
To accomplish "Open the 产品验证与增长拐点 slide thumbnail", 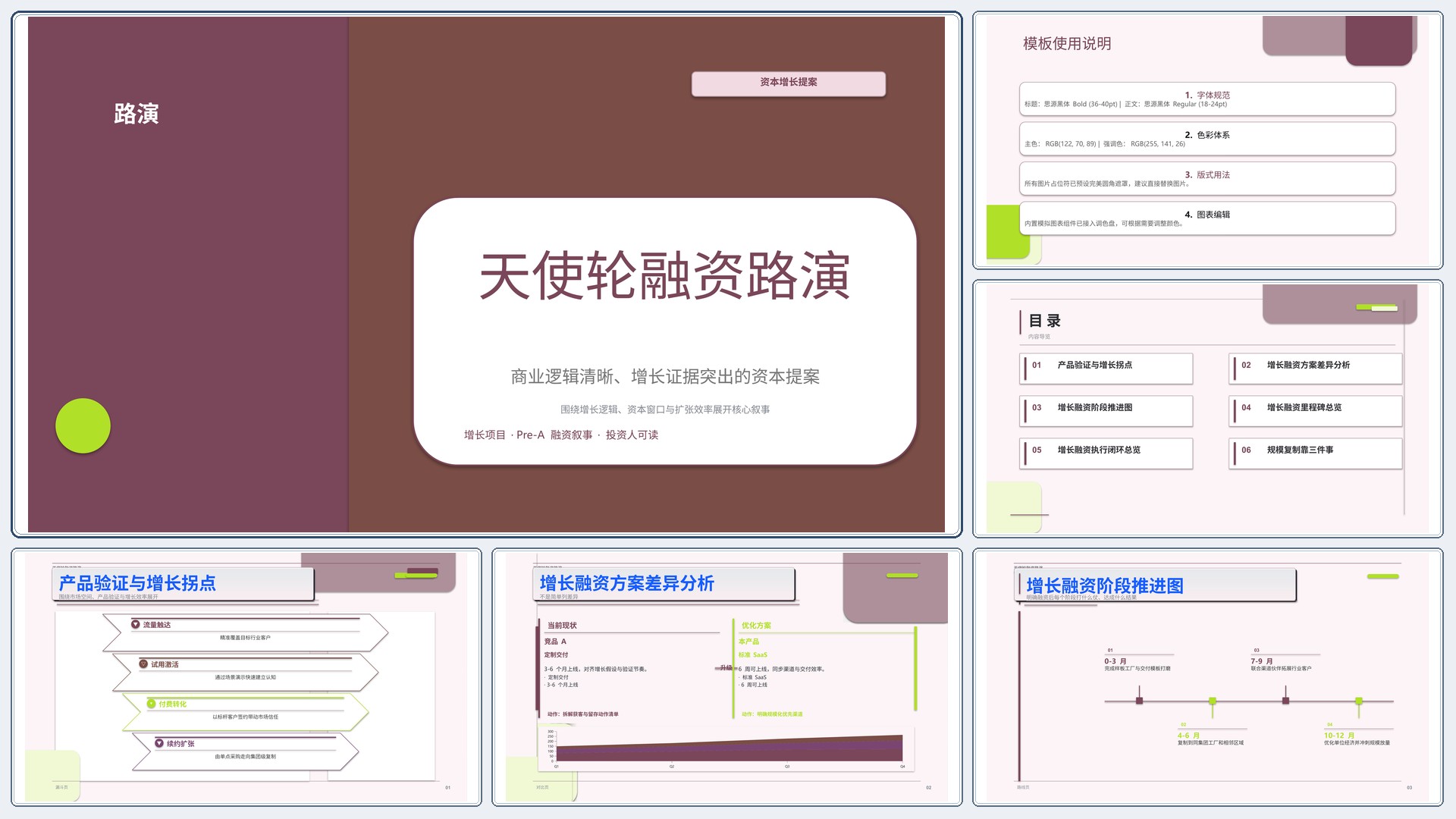I will pos(246,677).
